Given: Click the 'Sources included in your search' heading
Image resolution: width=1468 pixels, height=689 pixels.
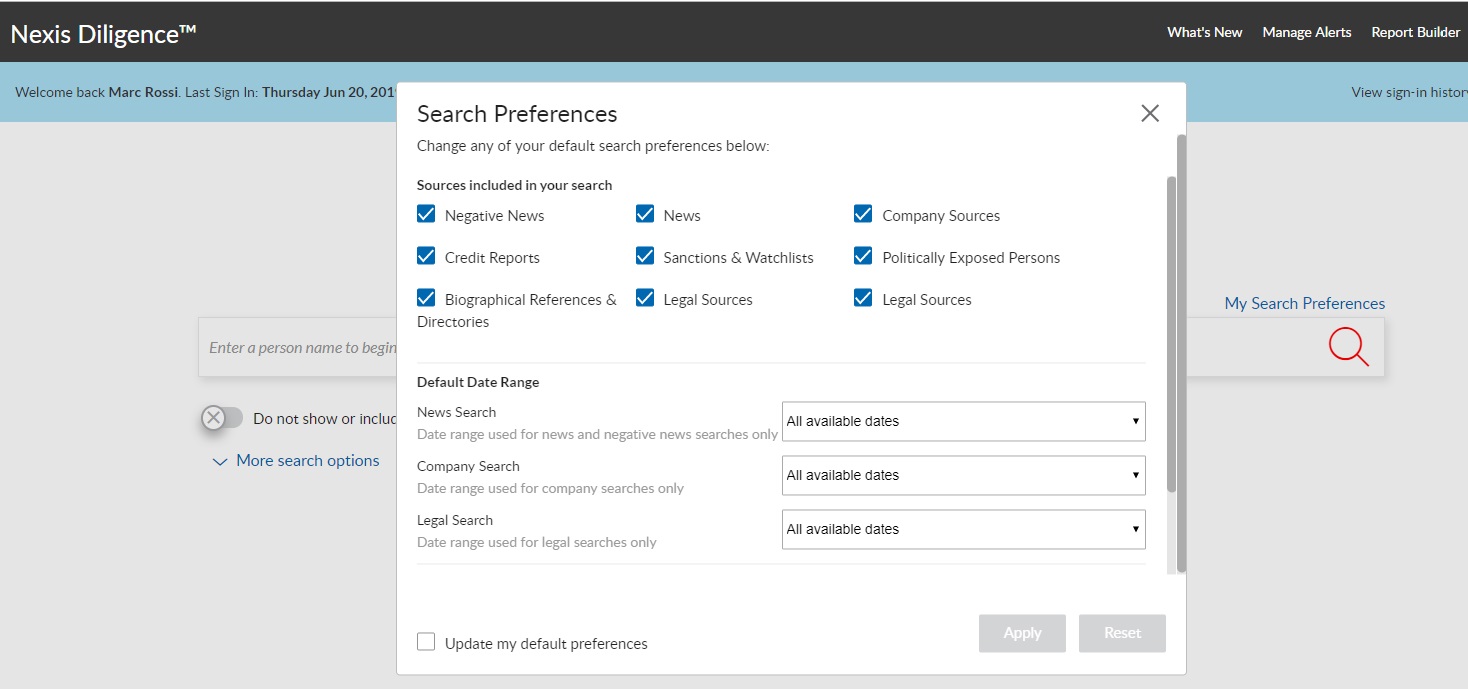Looking at the screenshot, I should 514,185.
